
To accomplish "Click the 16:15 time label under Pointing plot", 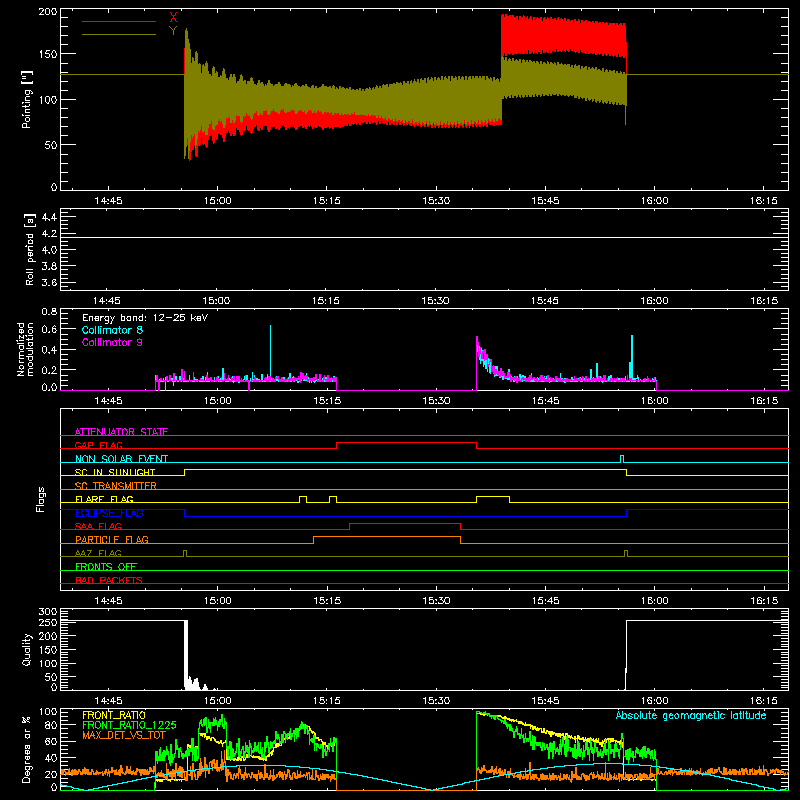I will pyautogui.click(x=764, y=201).
